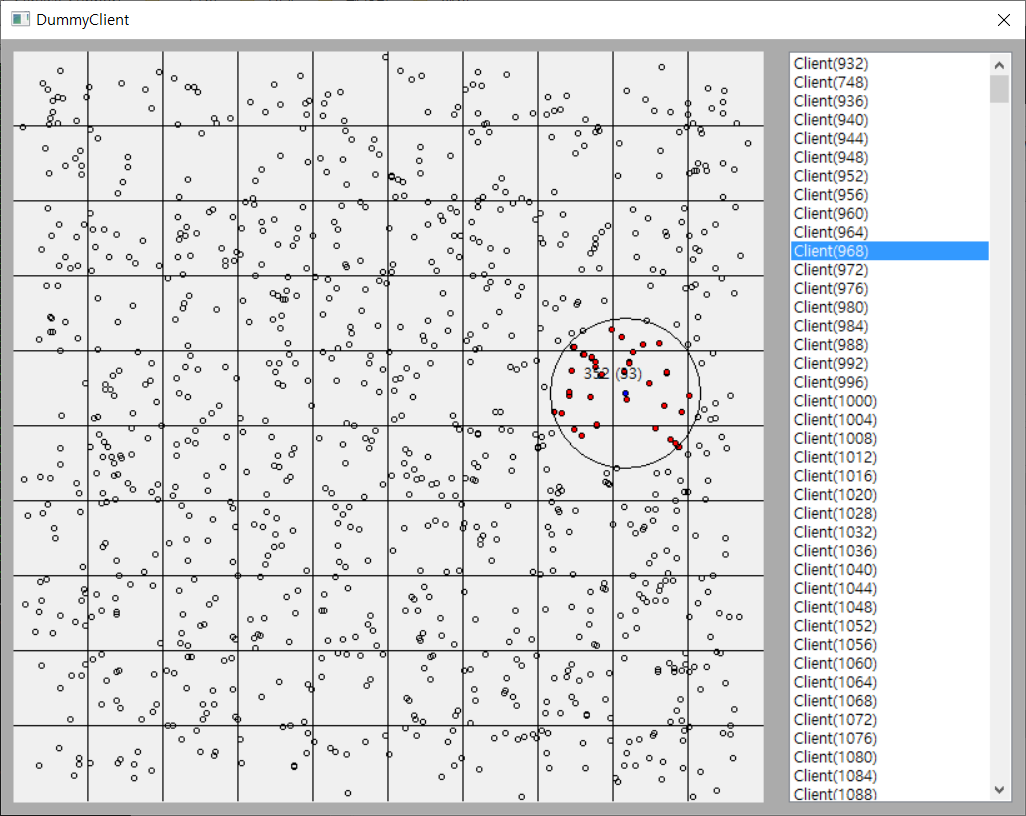Pick Client(948) list entry

889,157
